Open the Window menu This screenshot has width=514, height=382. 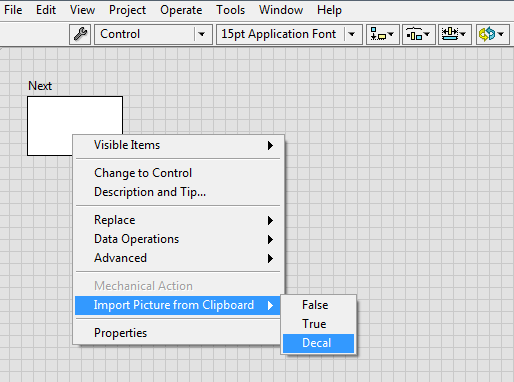coord(281,10)
